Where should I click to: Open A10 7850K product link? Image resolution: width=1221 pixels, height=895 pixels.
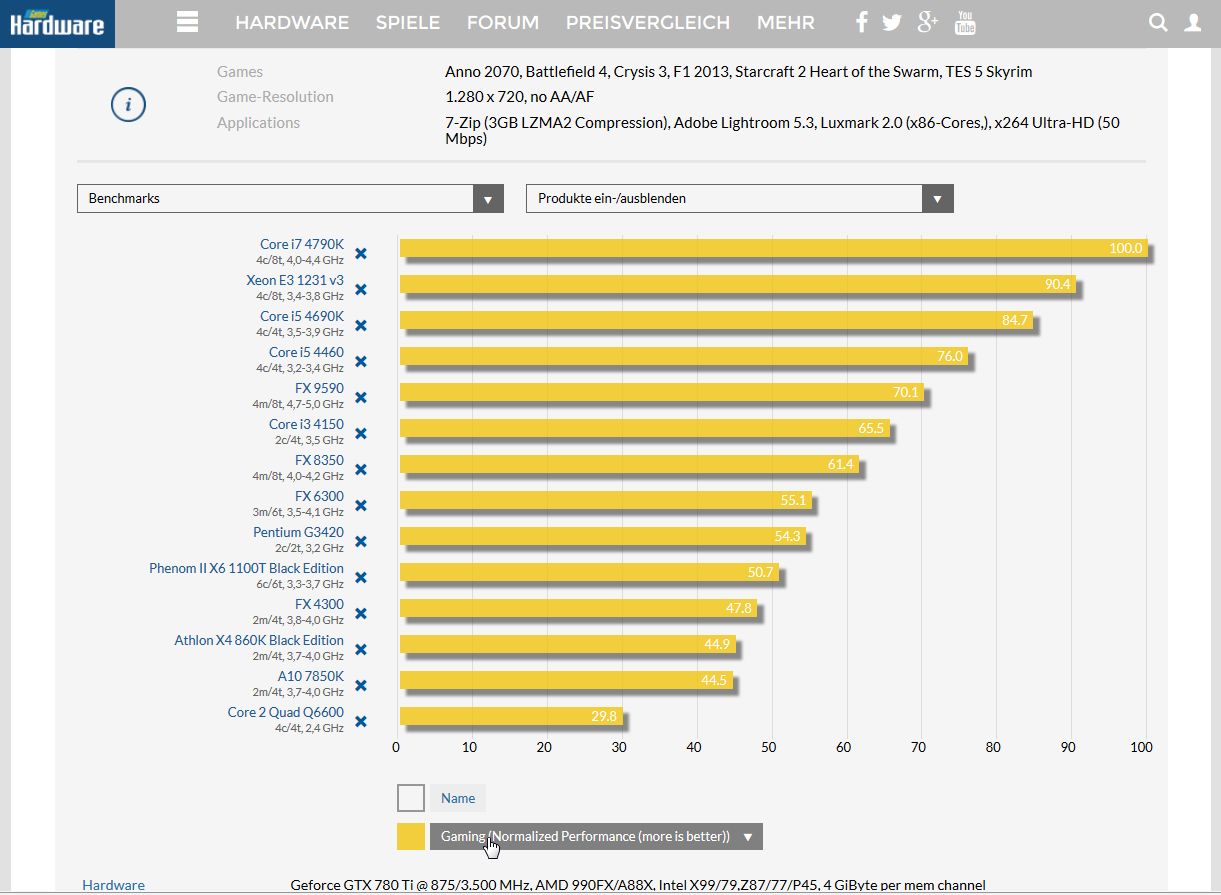(x=311, y=676)
